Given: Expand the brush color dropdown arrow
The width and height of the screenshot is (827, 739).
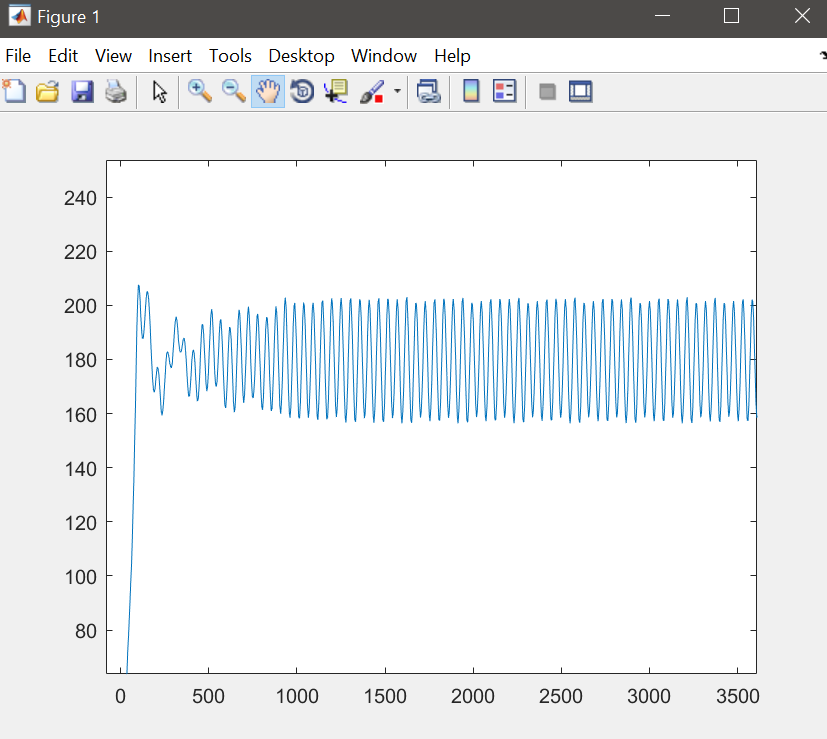Looking at the screenshot, I should (397, 92).
